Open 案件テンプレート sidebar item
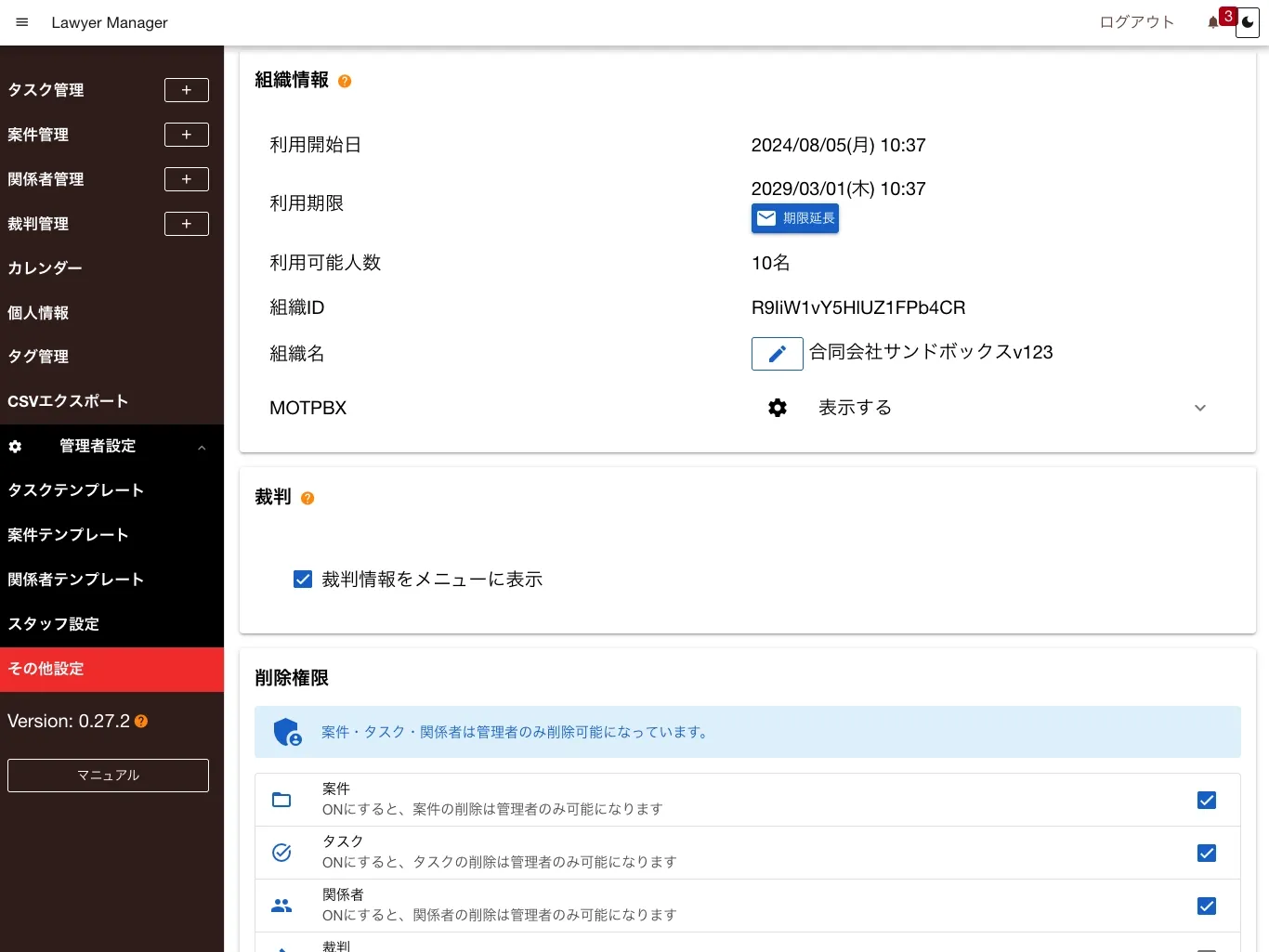The height and width of the screenshot is (952, 1269). click(x=111, y=535)
